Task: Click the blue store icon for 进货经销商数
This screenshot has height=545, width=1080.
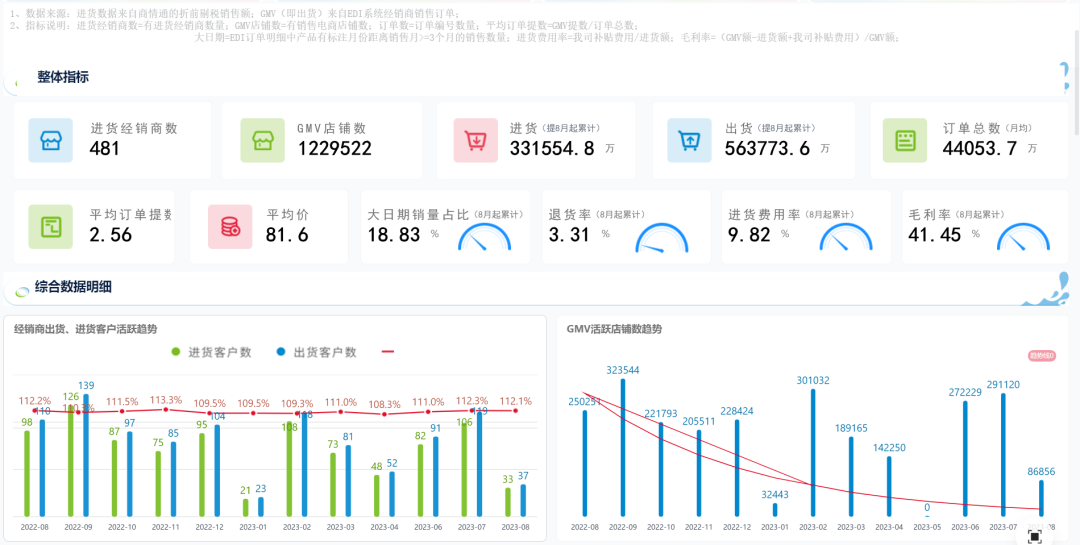Action: tap(50, 141)
